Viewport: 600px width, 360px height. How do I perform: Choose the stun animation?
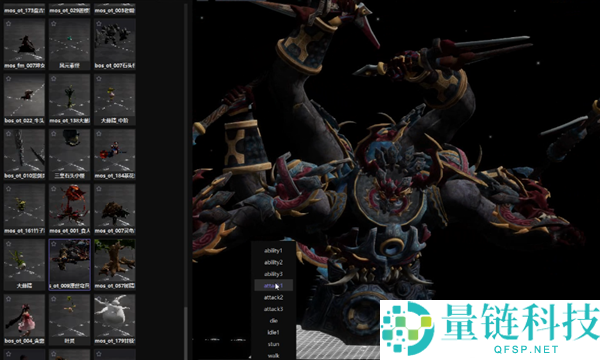(273, 344)
